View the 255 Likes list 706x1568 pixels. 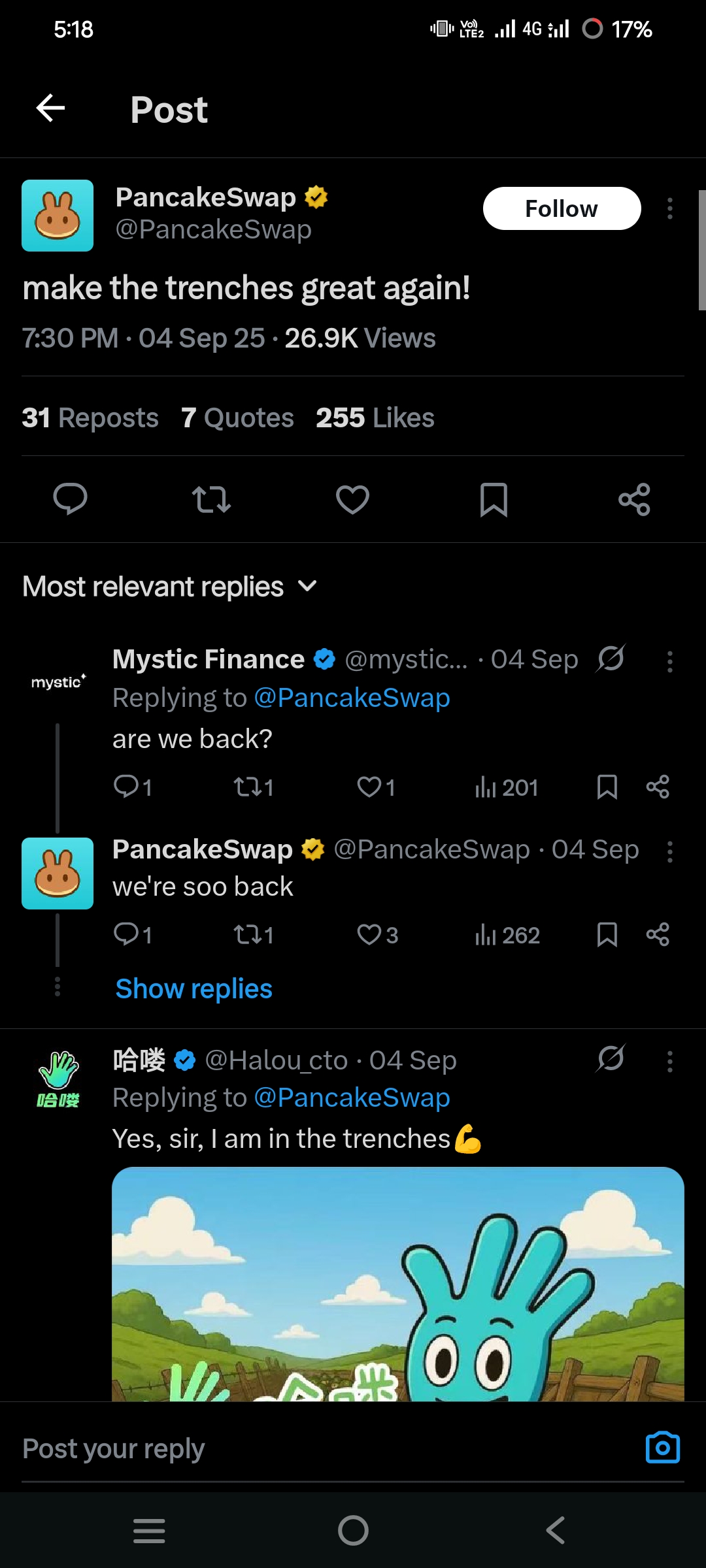pos(375,418)
